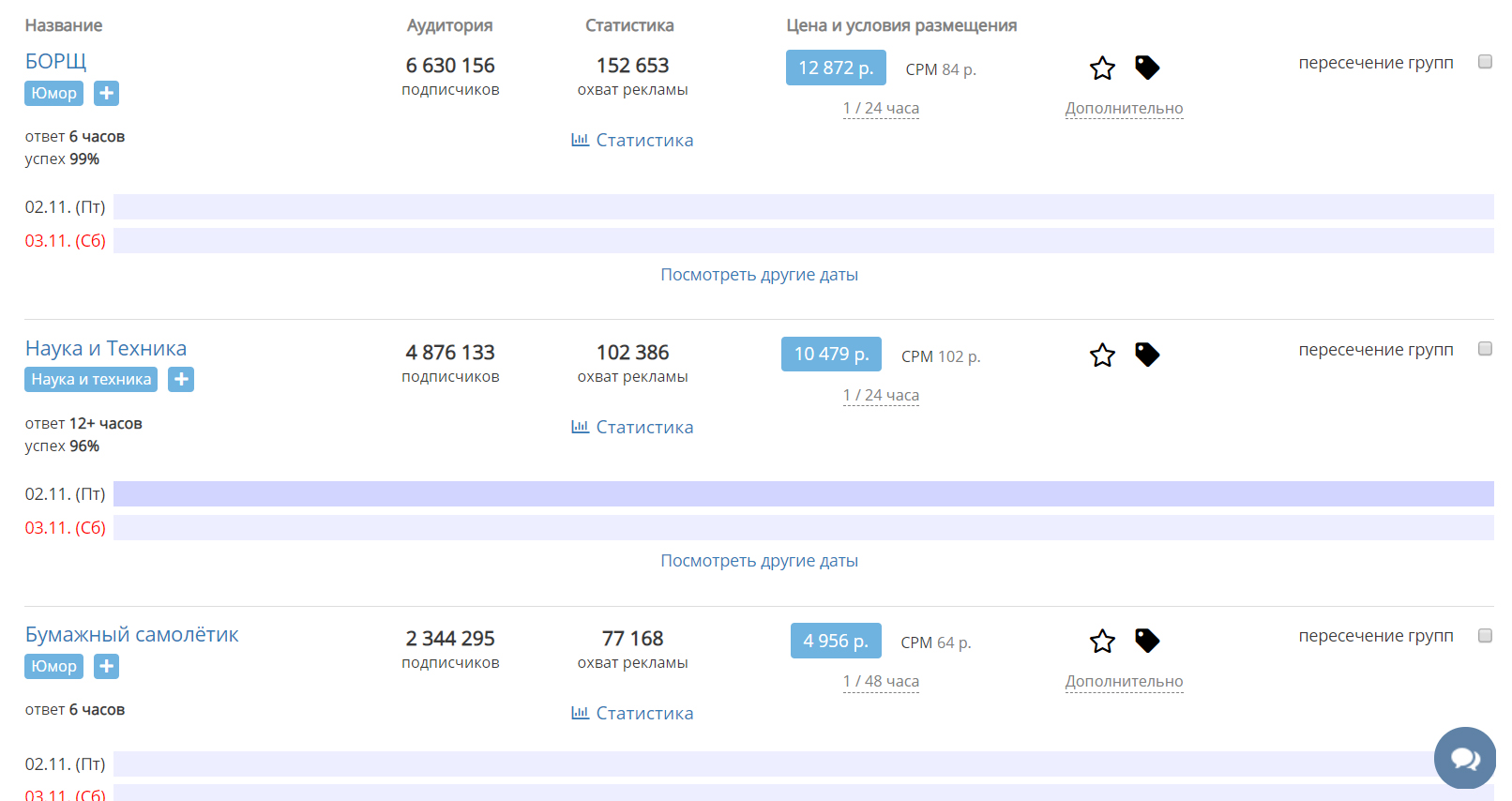The height and width of the screenshot is (801, 1512).
Task: Open the chat support bubble
Action: coord(1464,758)
